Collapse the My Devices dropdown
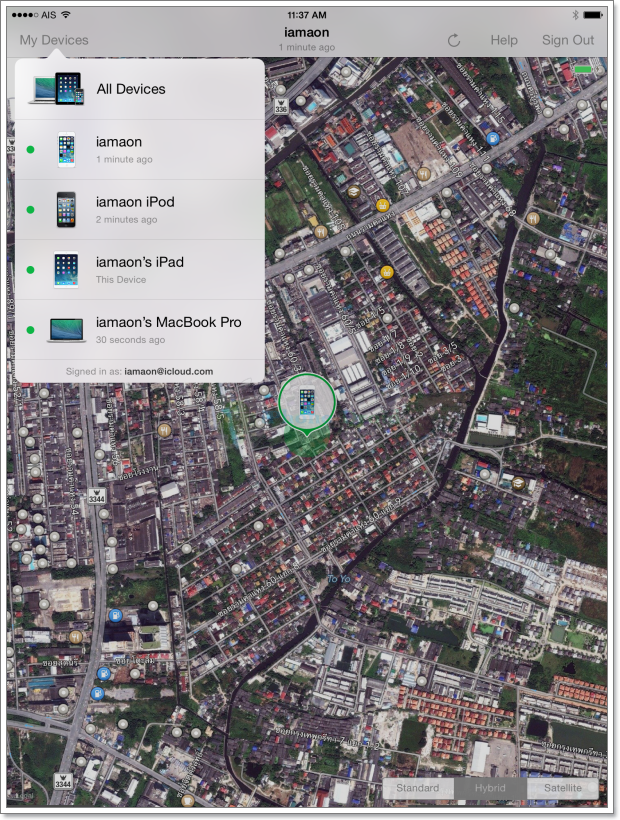 pyautogui.click(x=54, y=40)
